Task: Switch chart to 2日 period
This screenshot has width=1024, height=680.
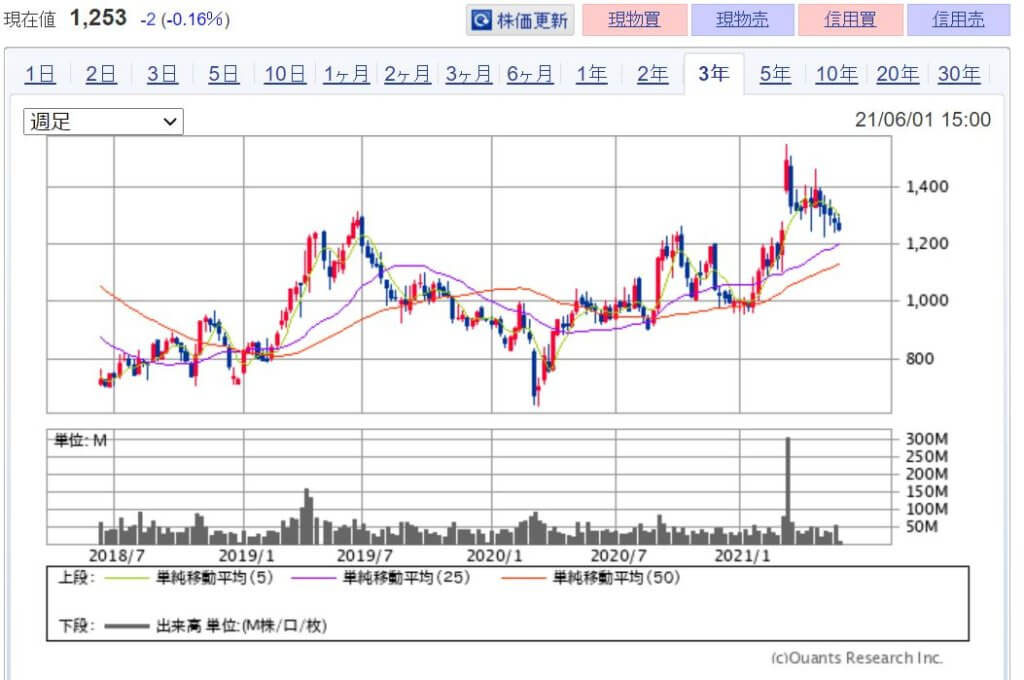Action: click(101, 74)
